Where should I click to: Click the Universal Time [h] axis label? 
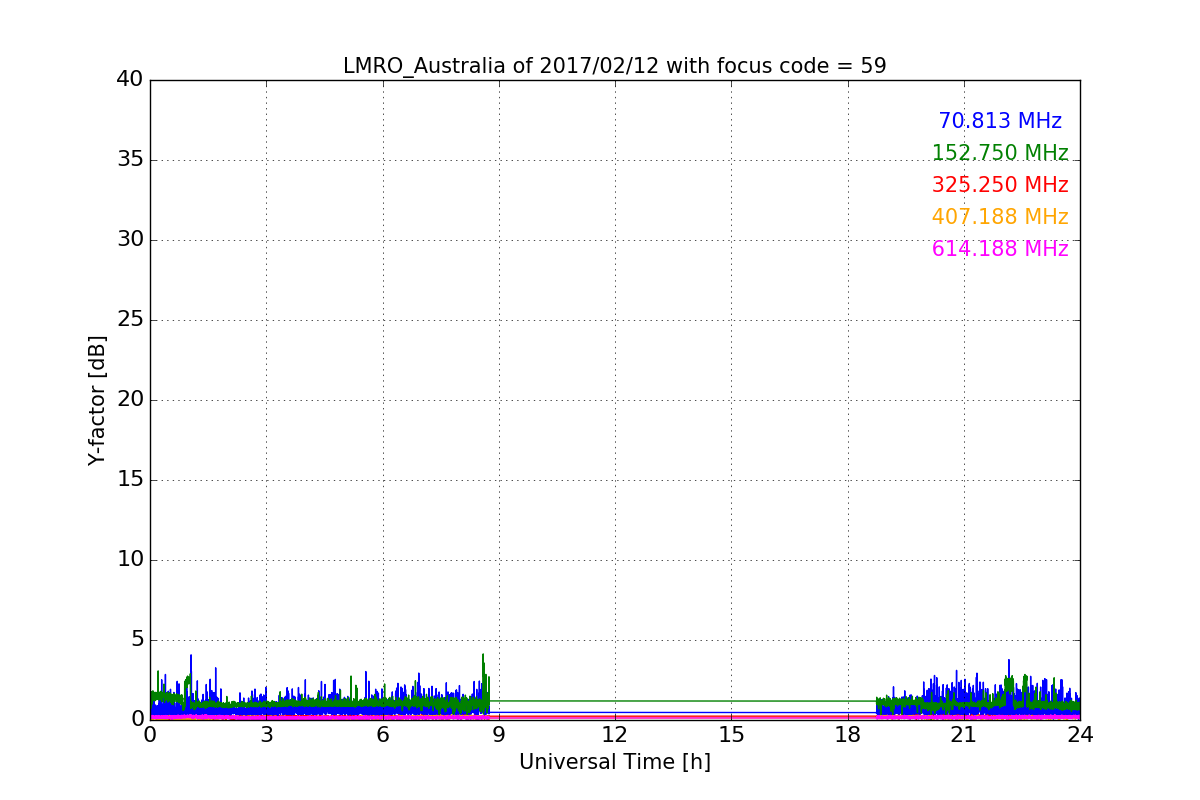click(x=614, y=762)
